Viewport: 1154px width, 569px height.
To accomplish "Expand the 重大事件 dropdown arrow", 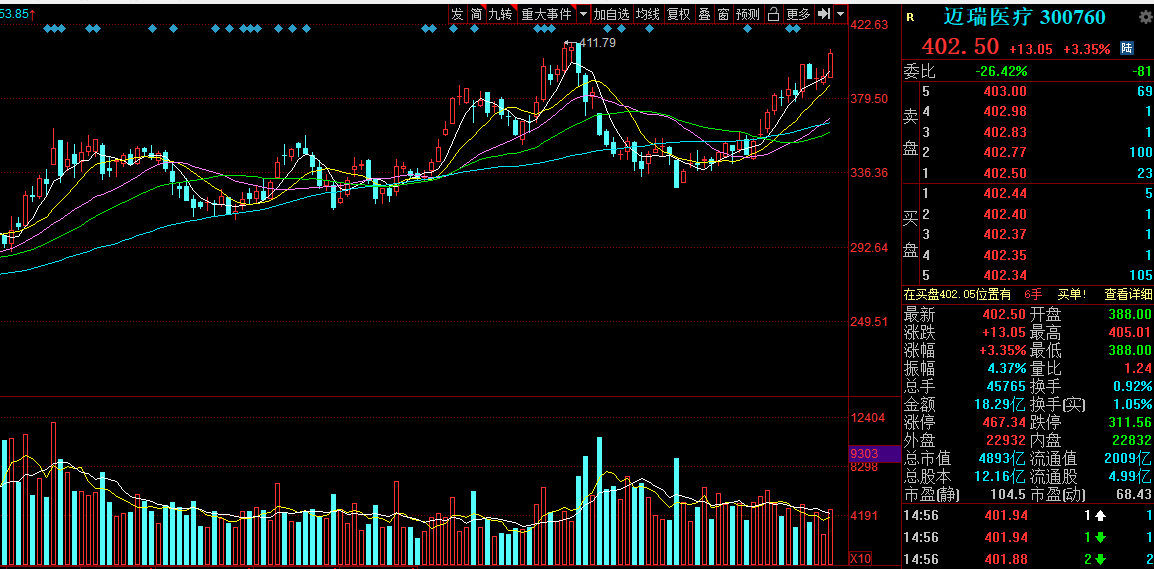I will coord(583,13).
